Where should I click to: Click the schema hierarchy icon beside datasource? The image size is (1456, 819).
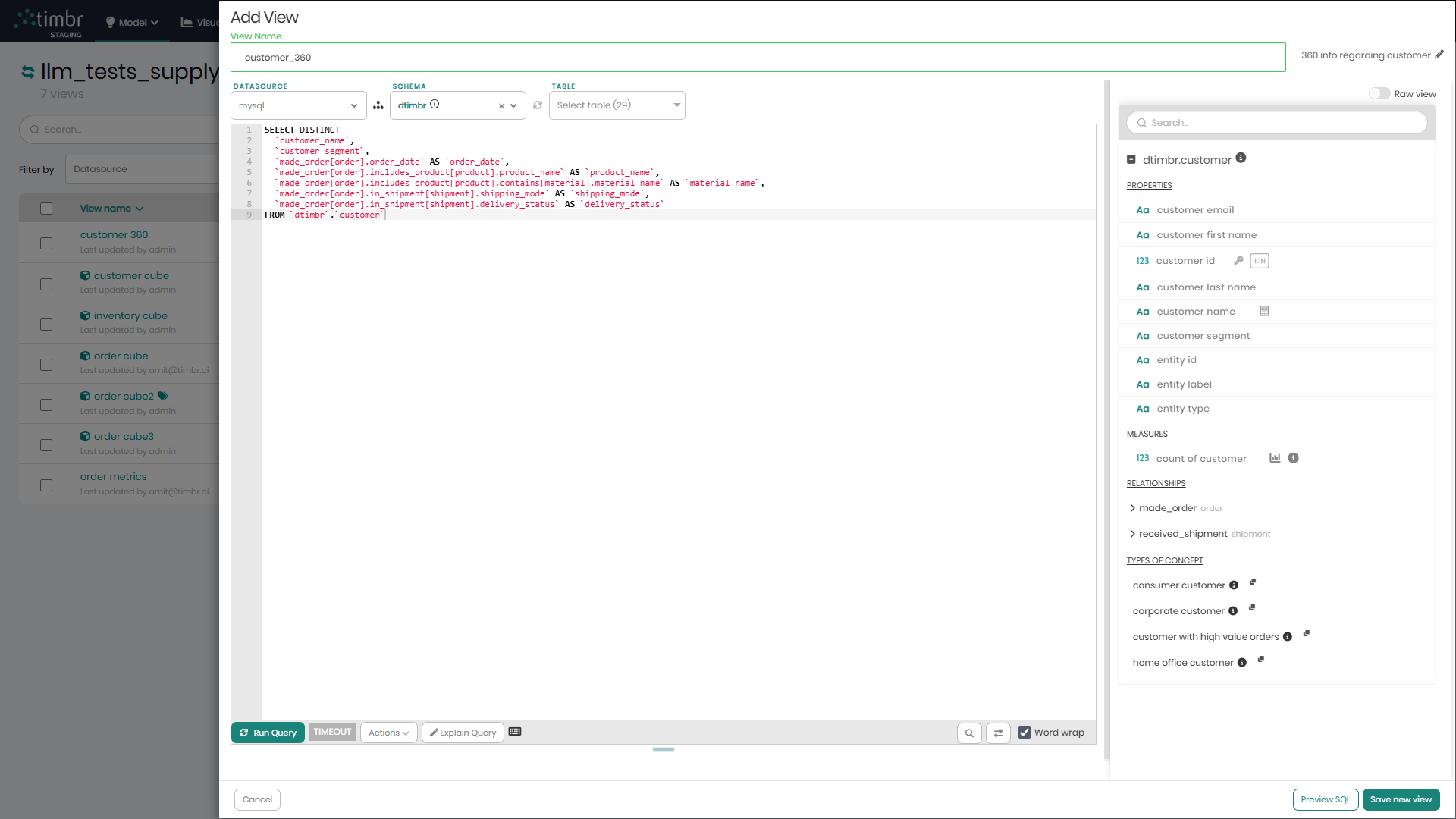tap(378, 105)
